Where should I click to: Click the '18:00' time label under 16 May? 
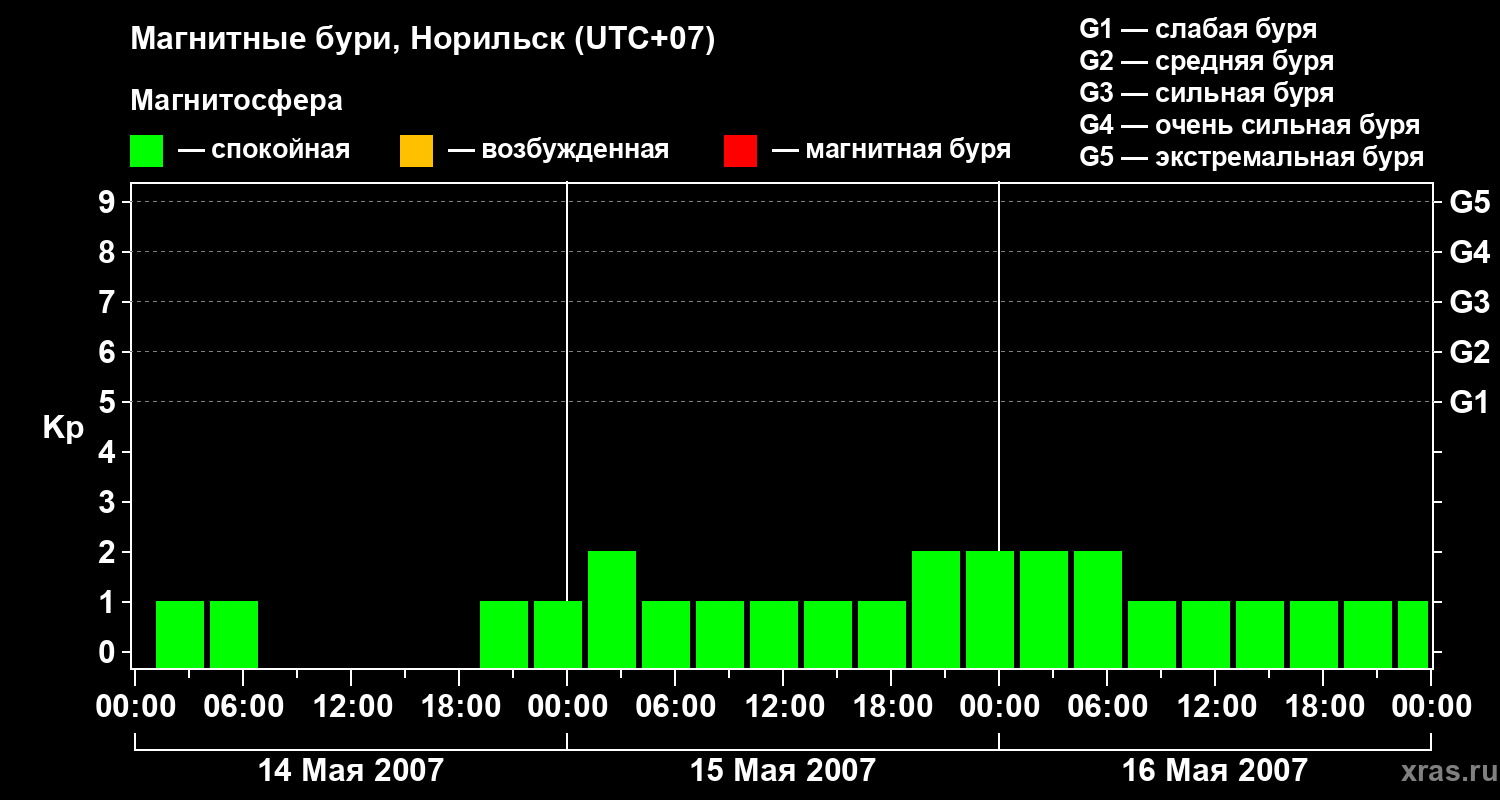[x=1323, y=707]
